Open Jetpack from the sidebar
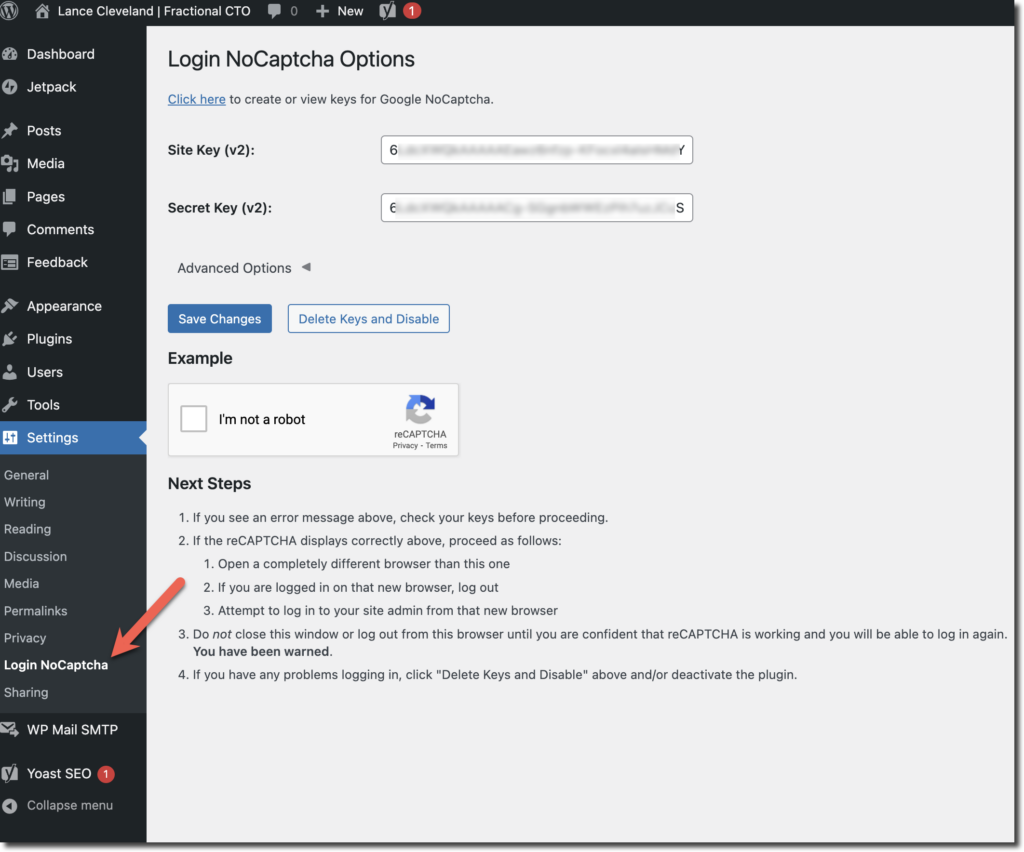1024x852 pixels. click(x=51, y=87)
